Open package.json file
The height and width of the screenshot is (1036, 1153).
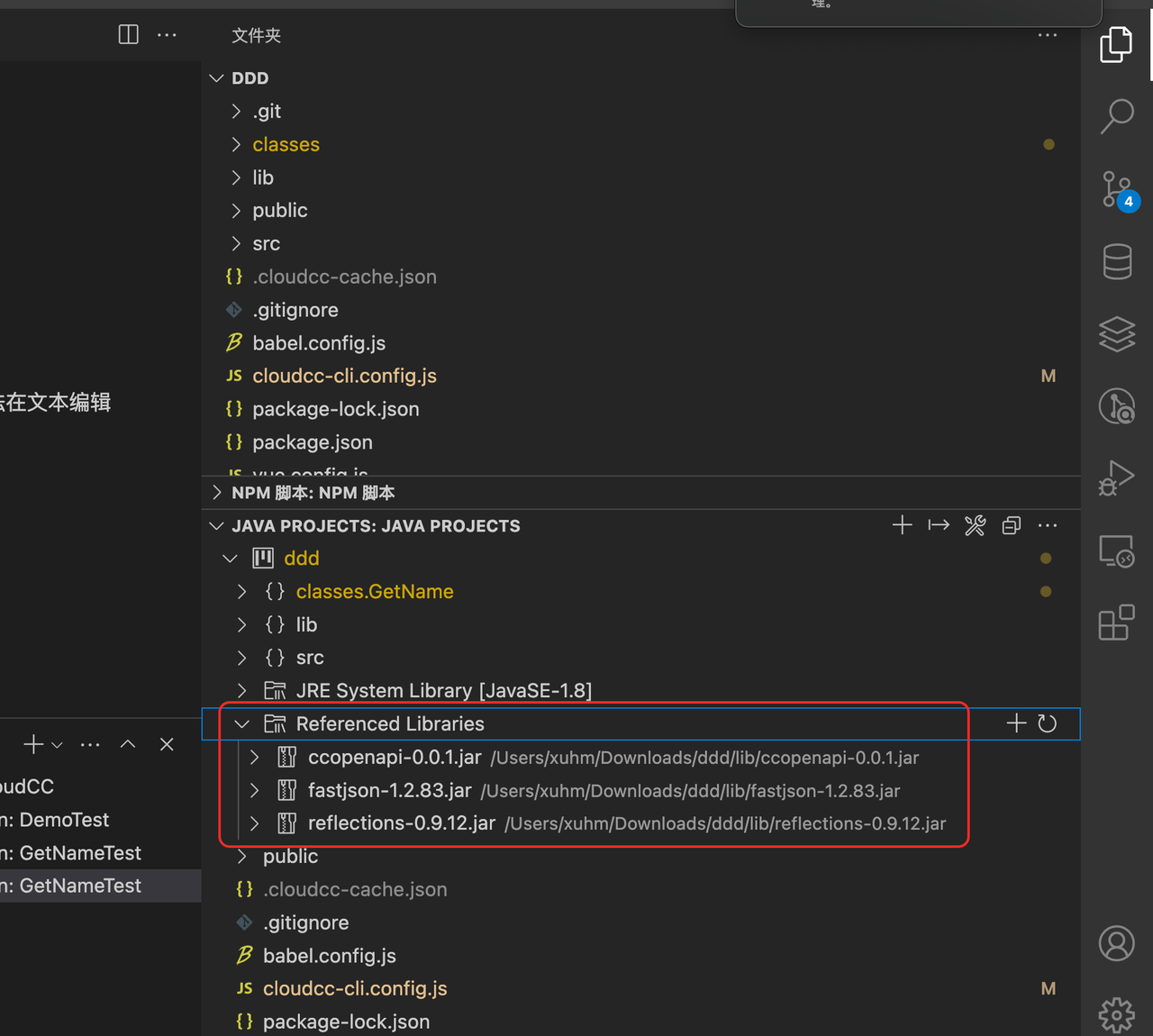pos(312,442)
